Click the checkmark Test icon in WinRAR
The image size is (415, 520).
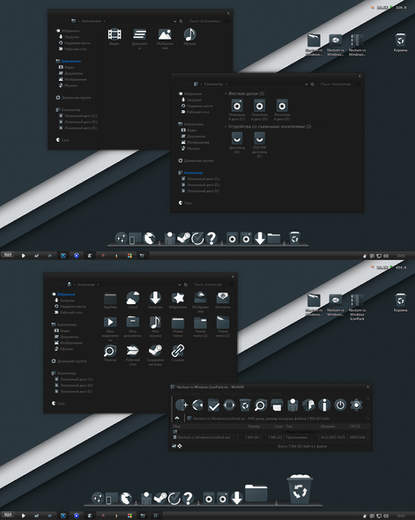point(213,405)
